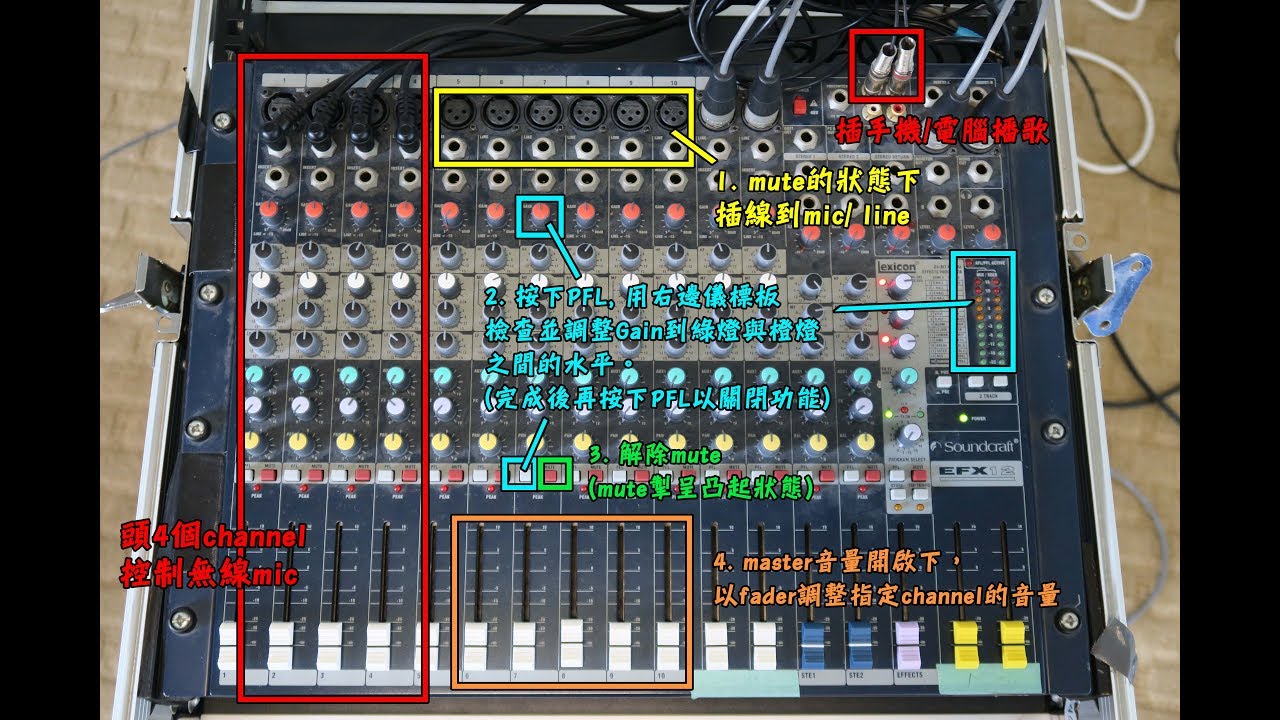The height and width of the screenshot is (720, 1280).
Task: Toggle the red MUTE button on channel 2
Action: click(x=316, y=474)
